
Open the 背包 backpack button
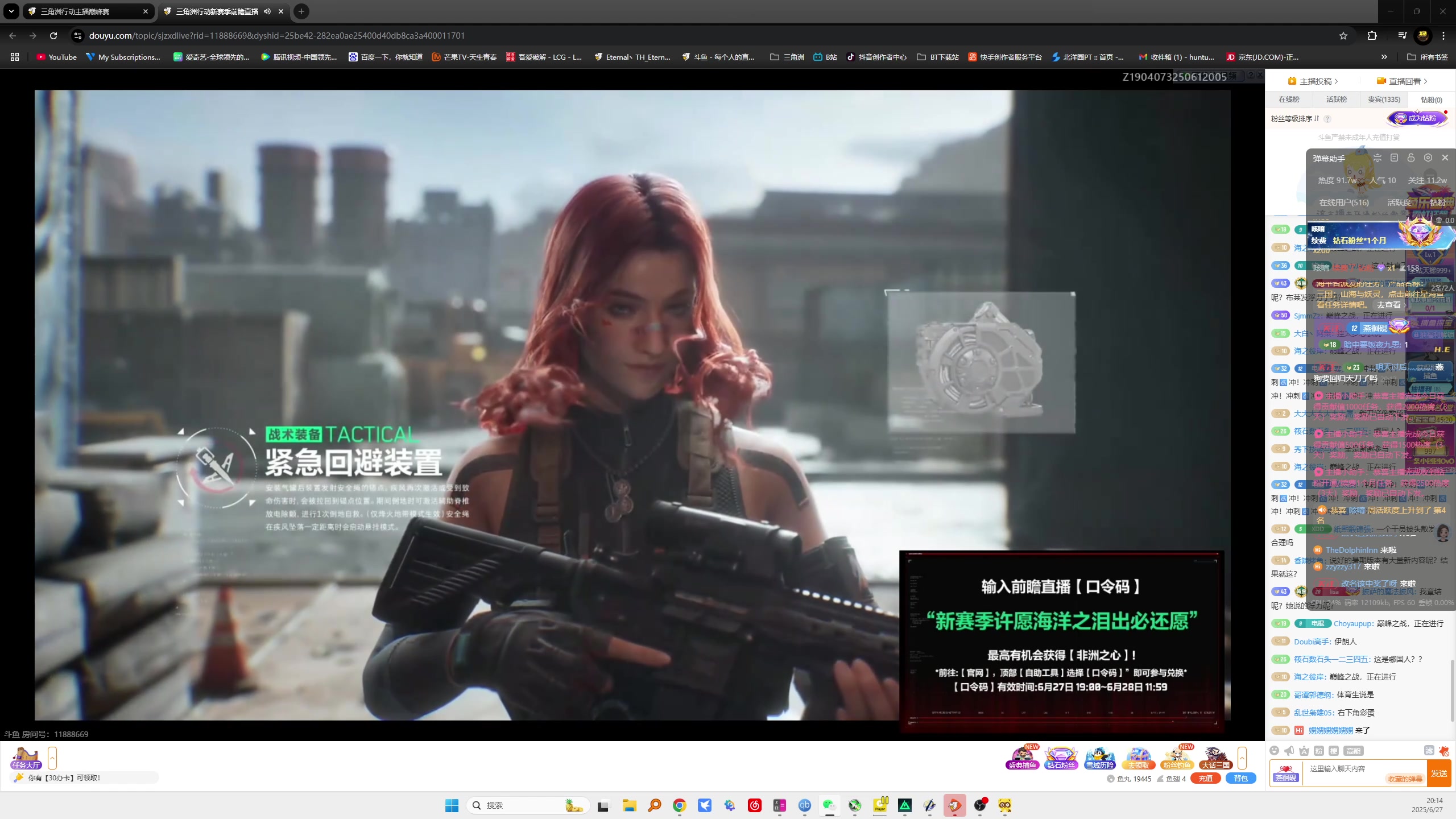pyautogui.click(x=1240, y=779)
